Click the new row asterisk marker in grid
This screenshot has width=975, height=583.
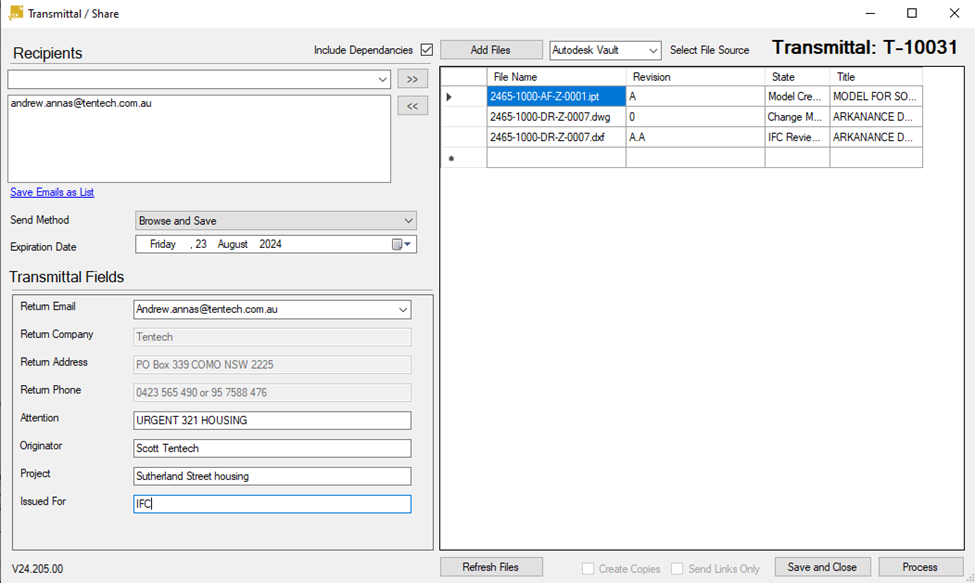click(450, 159)
